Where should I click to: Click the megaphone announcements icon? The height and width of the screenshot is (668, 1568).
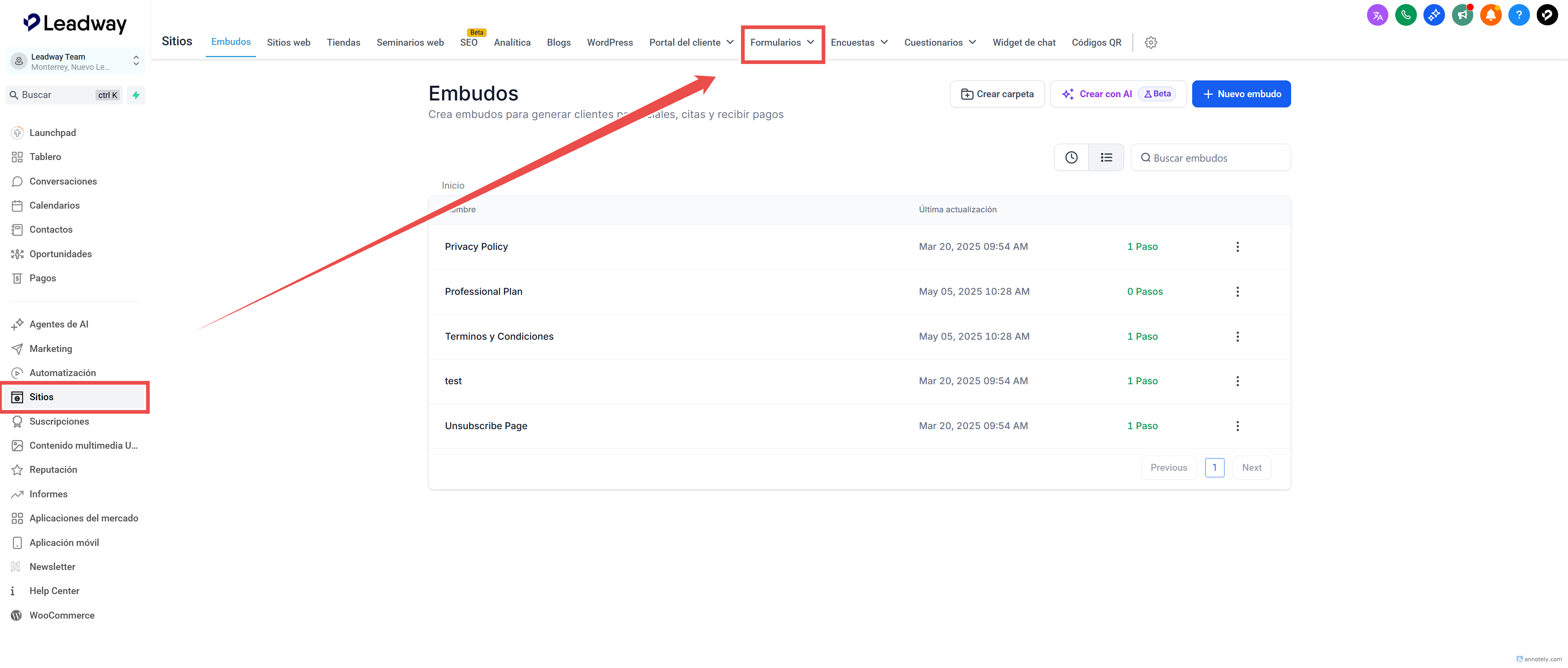(x=1461, y=15)
